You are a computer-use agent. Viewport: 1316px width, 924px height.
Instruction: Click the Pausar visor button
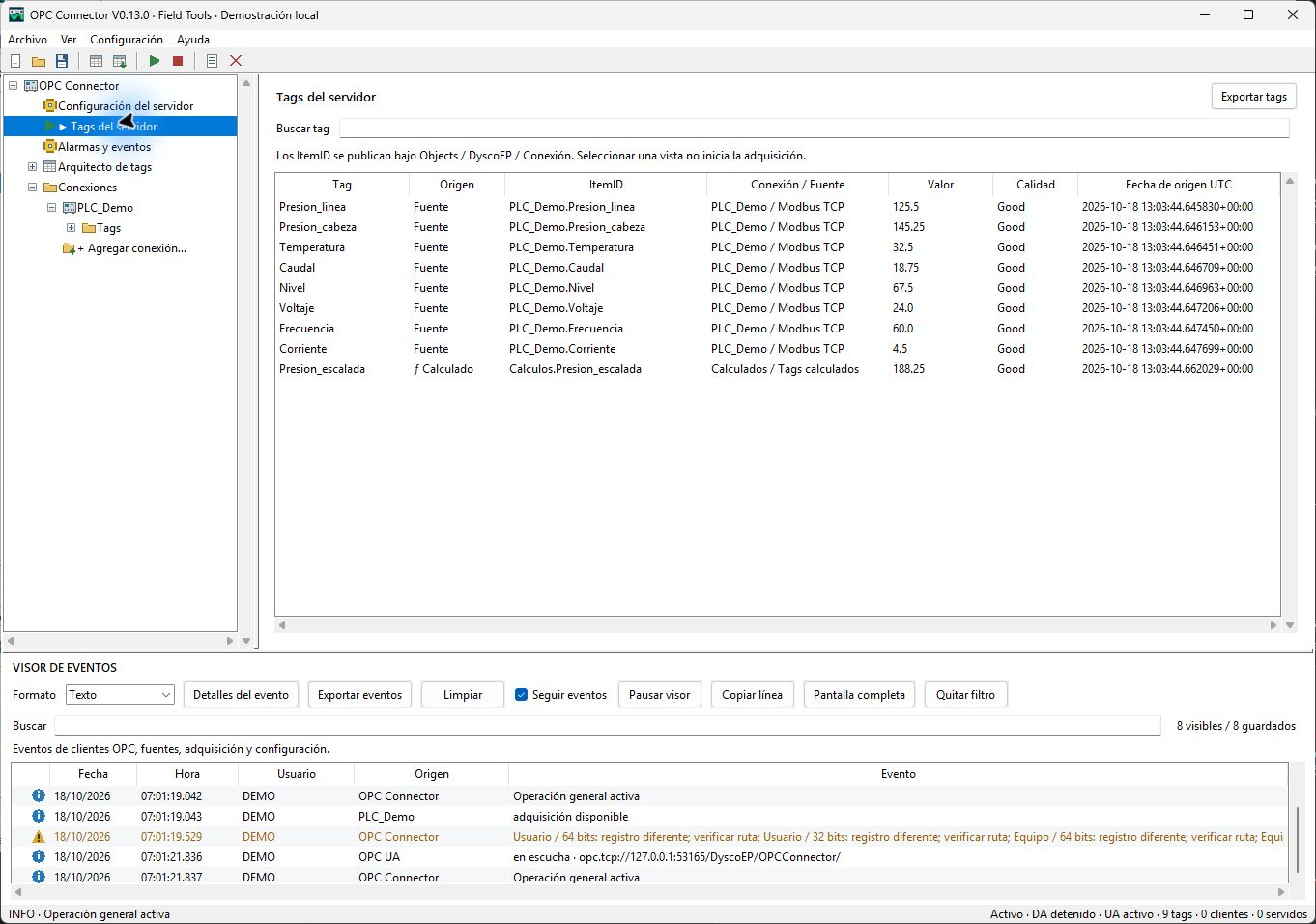tap(660, 695)
